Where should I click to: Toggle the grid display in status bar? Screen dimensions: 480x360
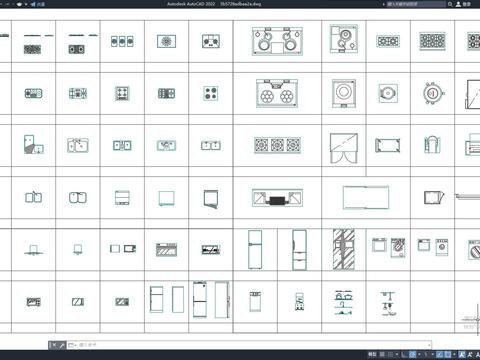pos(382,354)
